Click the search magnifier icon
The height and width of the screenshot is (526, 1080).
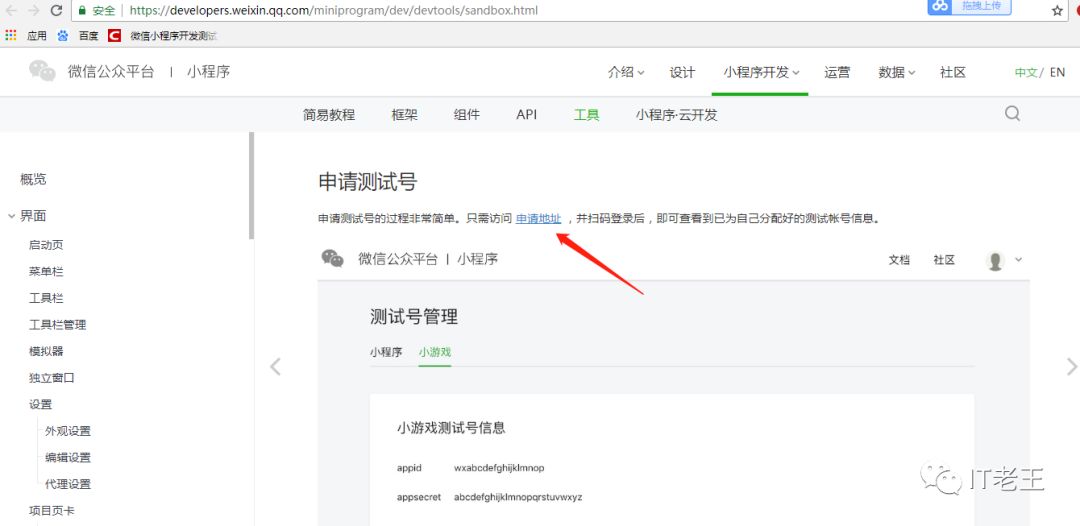click(x=1012, y=114)
